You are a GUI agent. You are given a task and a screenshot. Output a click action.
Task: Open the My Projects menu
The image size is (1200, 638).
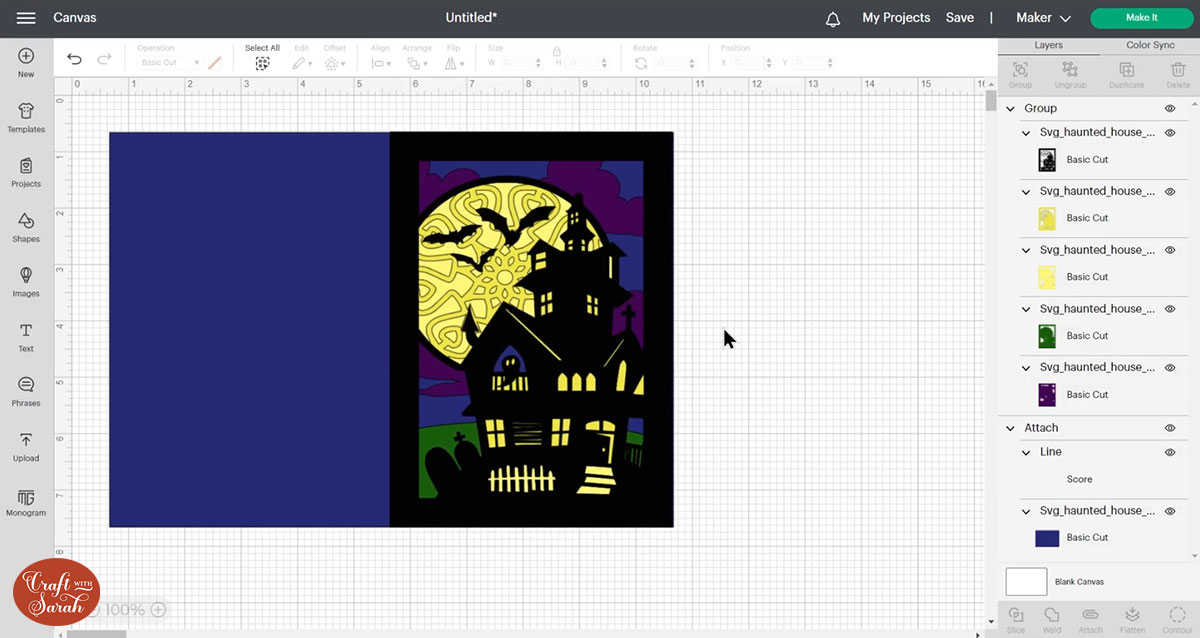coord(896,18)
